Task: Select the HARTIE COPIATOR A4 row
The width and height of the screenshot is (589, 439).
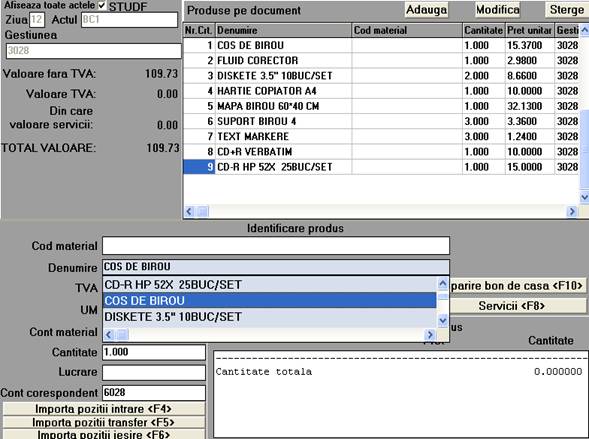Action: click(x=381, y=91)
